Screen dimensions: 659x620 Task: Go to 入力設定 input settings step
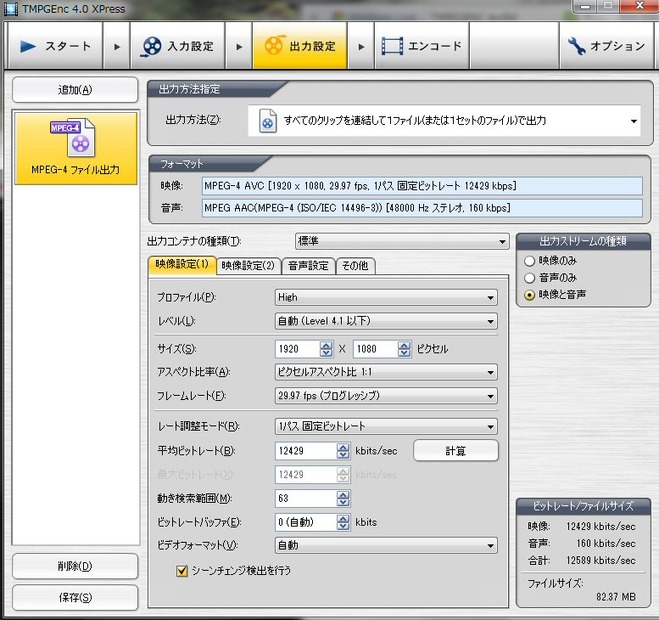(x=177, y=46)
